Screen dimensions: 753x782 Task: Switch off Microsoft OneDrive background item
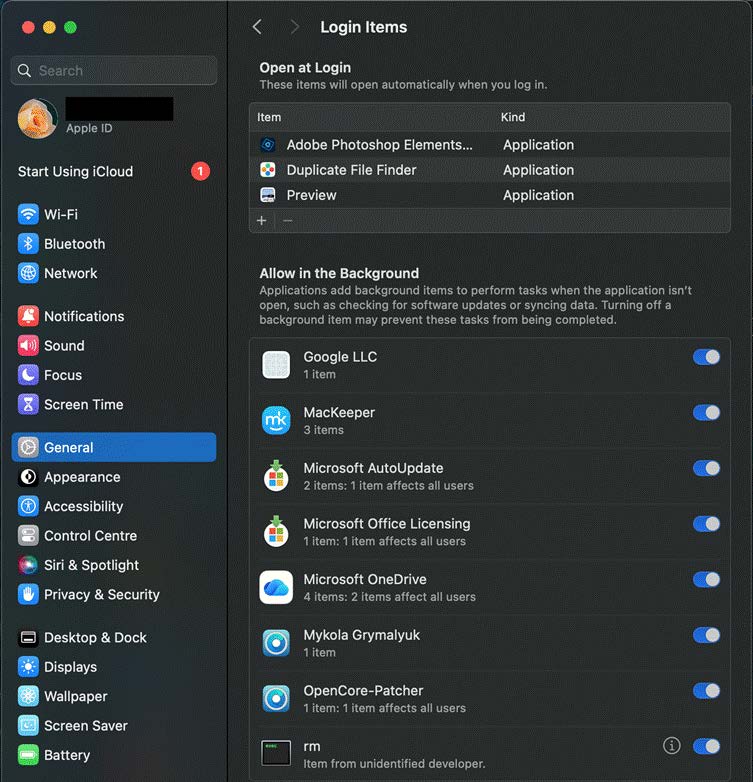706,580
